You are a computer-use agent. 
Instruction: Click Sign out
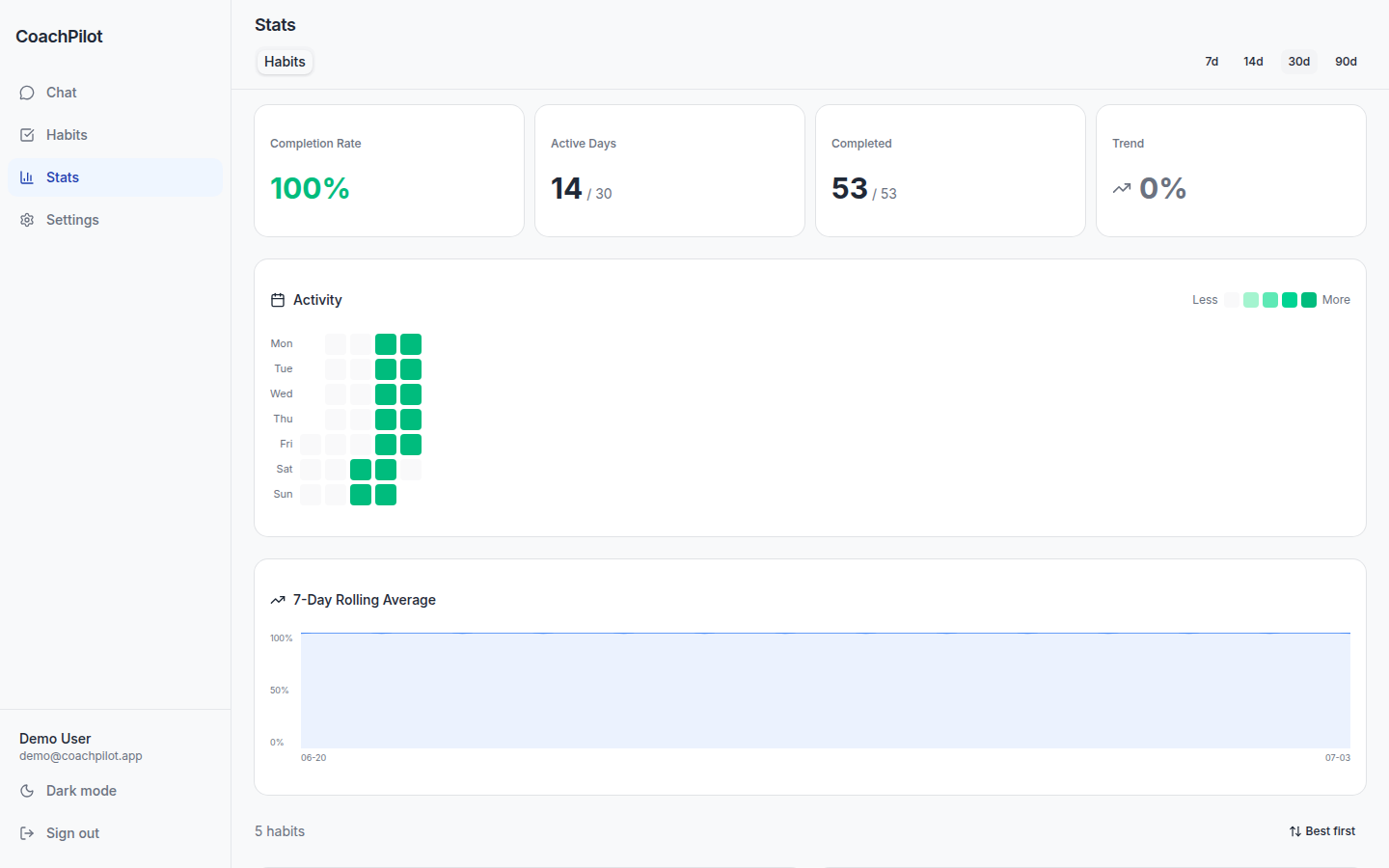pos(115,833)
